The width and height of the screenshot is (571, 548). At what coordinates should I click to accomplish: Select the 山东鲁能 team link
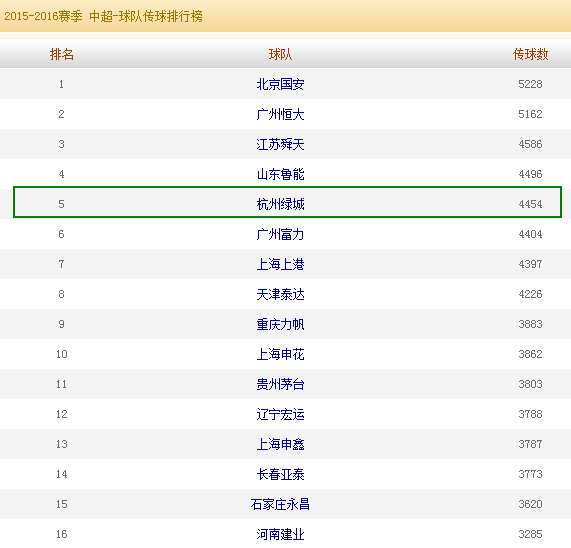pos(280,174)
